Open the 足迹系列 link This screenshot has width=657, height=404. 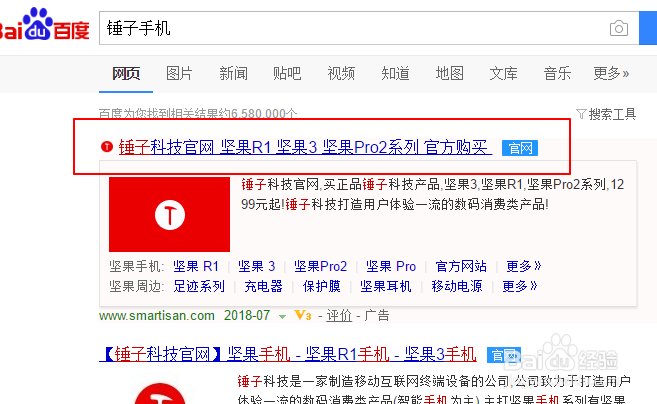point(199,287)
